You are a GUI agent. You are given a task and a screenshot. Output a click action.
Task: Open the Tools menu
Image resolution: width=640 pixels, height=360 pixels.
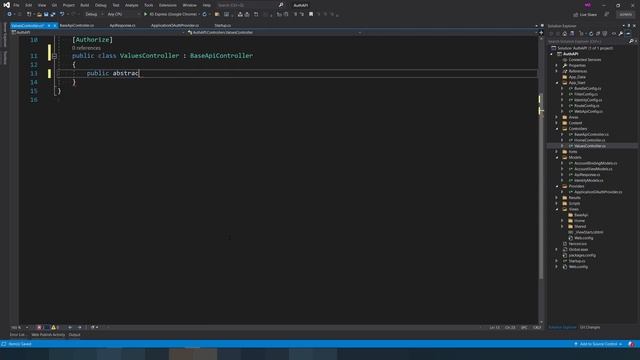(149, 5)
